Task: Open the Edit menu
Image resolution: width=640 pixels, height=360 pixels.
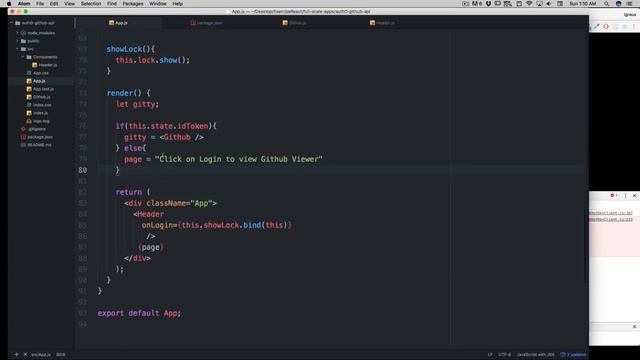Action: coord(54,4)
